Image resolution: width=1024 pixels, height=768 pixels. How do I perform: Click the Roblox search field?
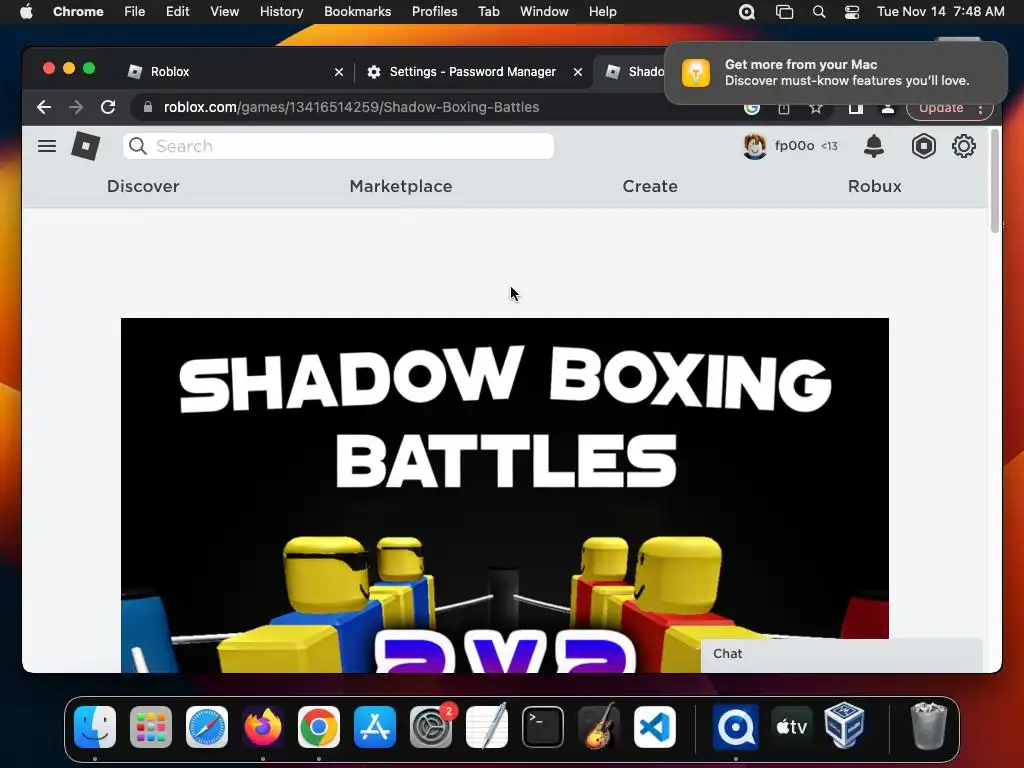click(x=338, y=146)
